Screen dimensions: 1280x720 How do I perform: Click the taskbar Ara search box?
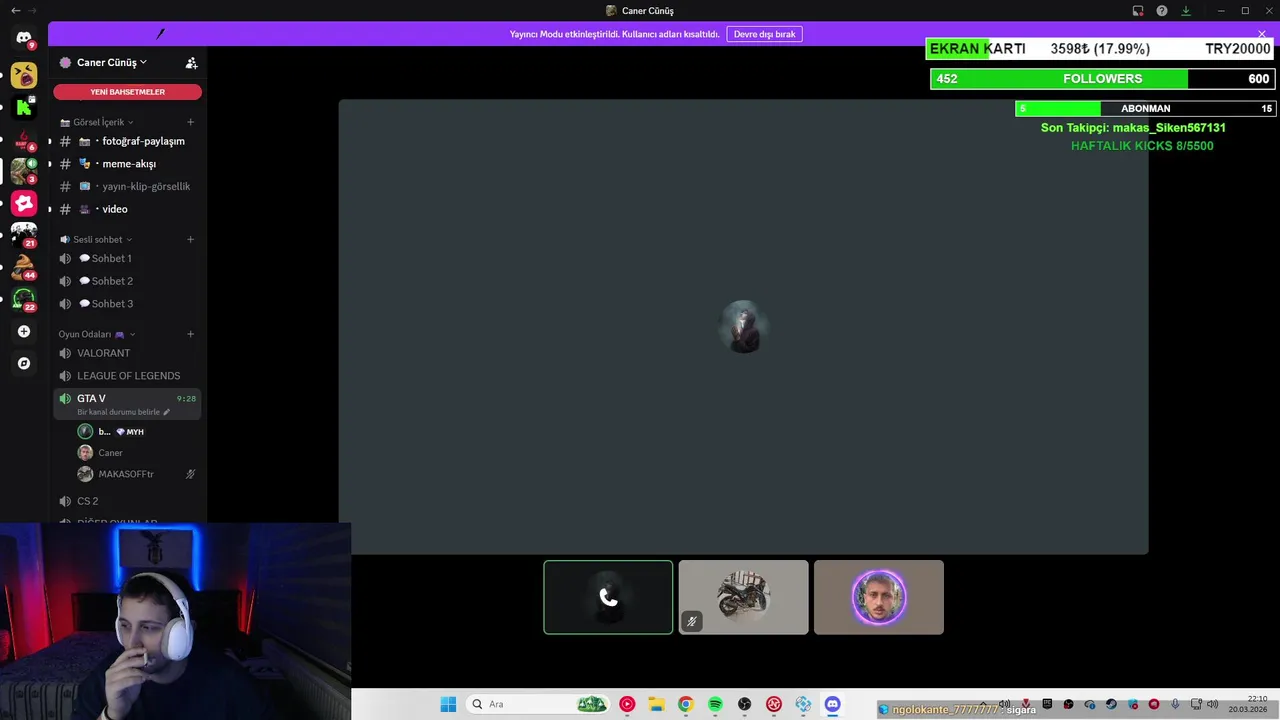(x=537, y=704)
